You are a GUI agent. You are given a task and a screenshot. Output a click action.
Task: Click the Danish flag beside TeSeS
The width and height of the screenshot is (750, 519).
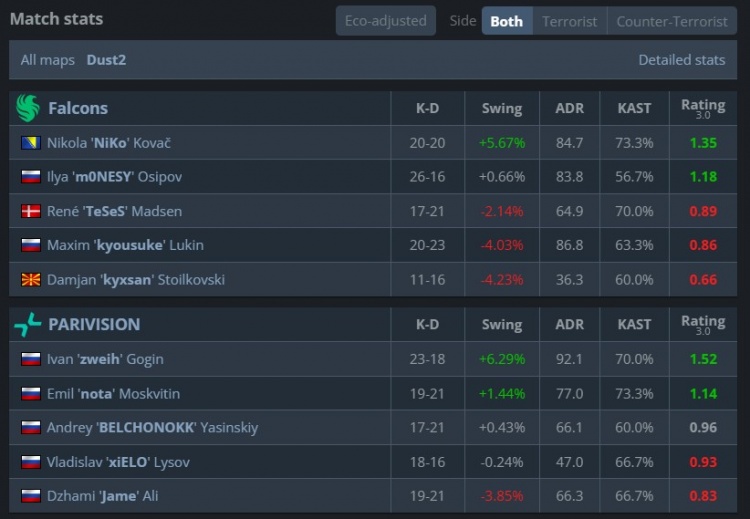[30, 211]
